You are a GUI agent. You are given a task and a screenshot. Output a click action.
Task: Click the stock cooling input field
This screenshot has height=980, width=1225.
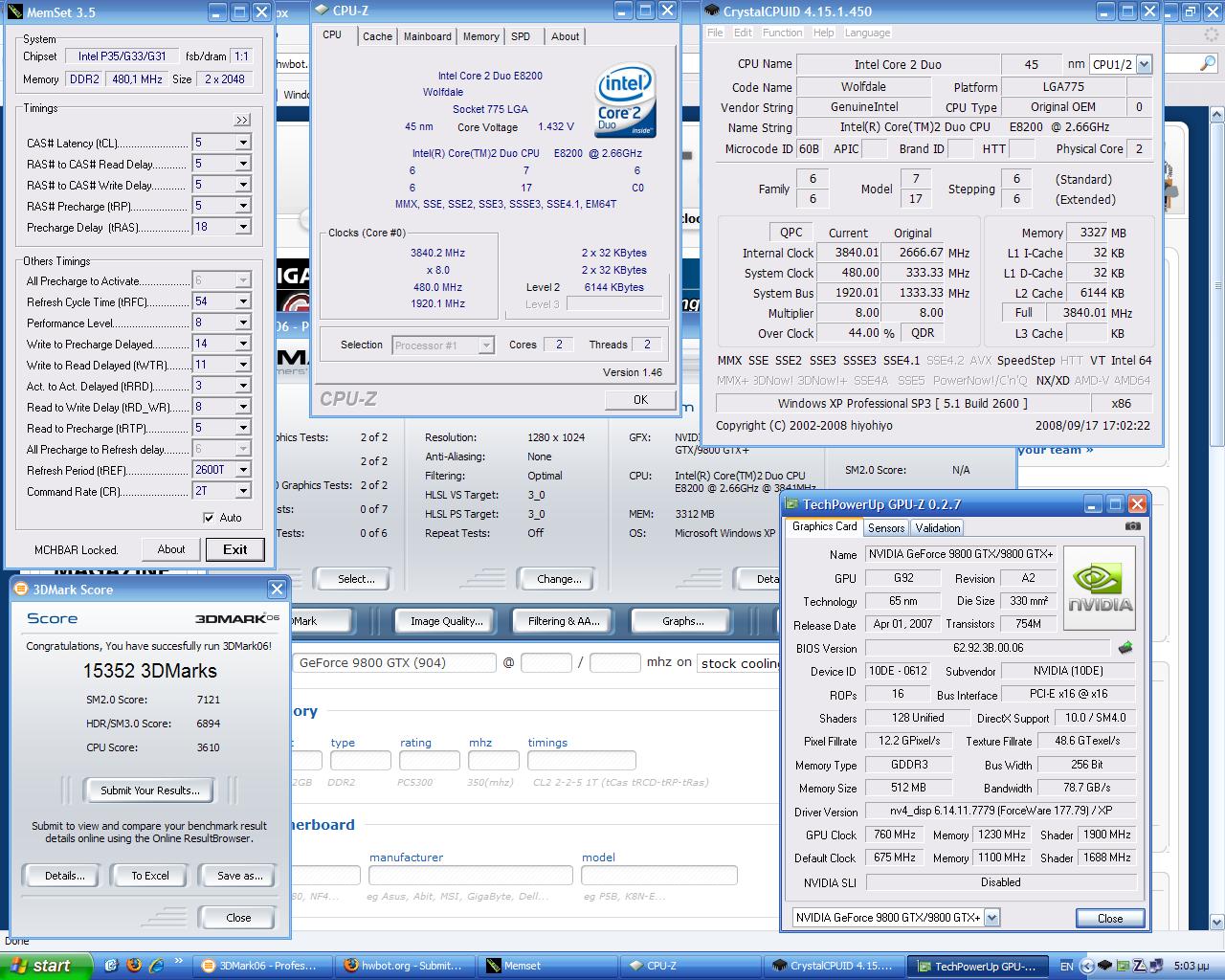tap(738, 663)
